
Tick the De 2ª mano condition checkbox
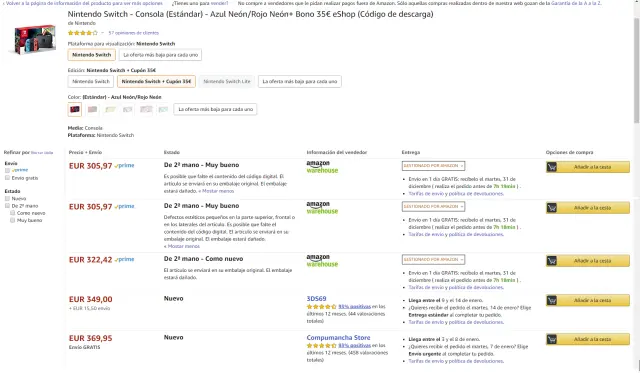(x=7, y=206)
